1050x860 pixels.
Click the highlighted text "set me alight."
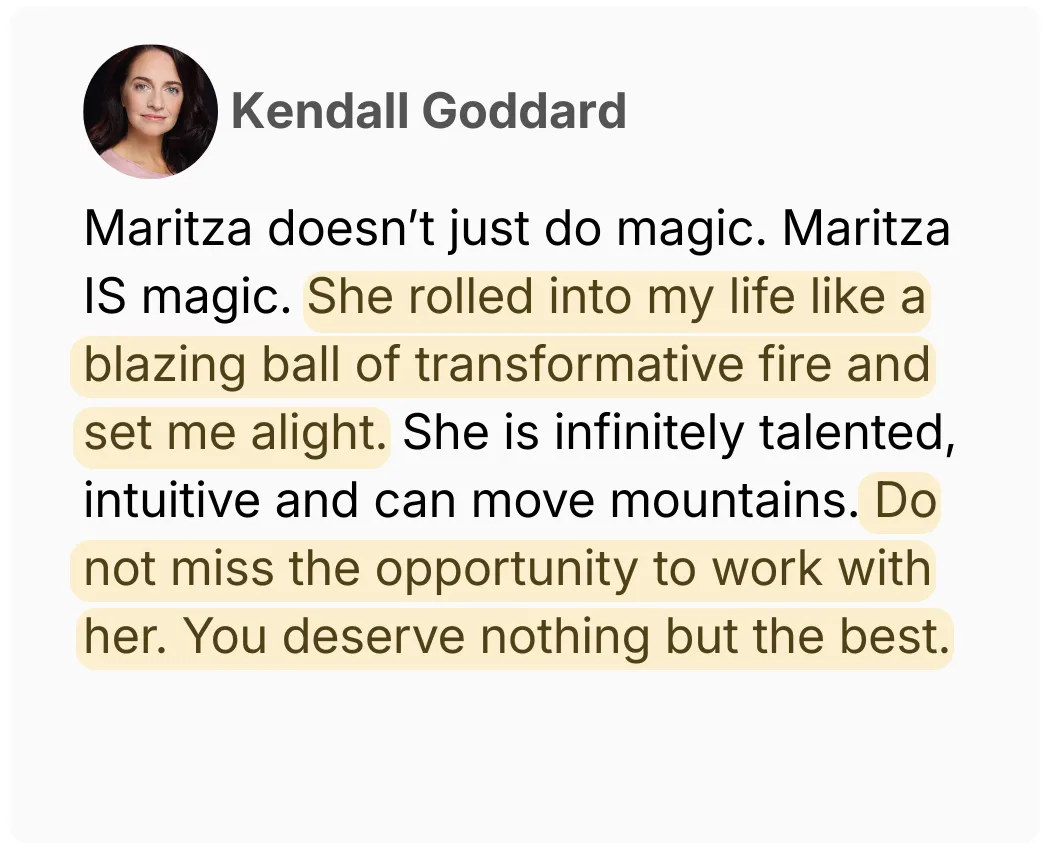click(234, 434)
